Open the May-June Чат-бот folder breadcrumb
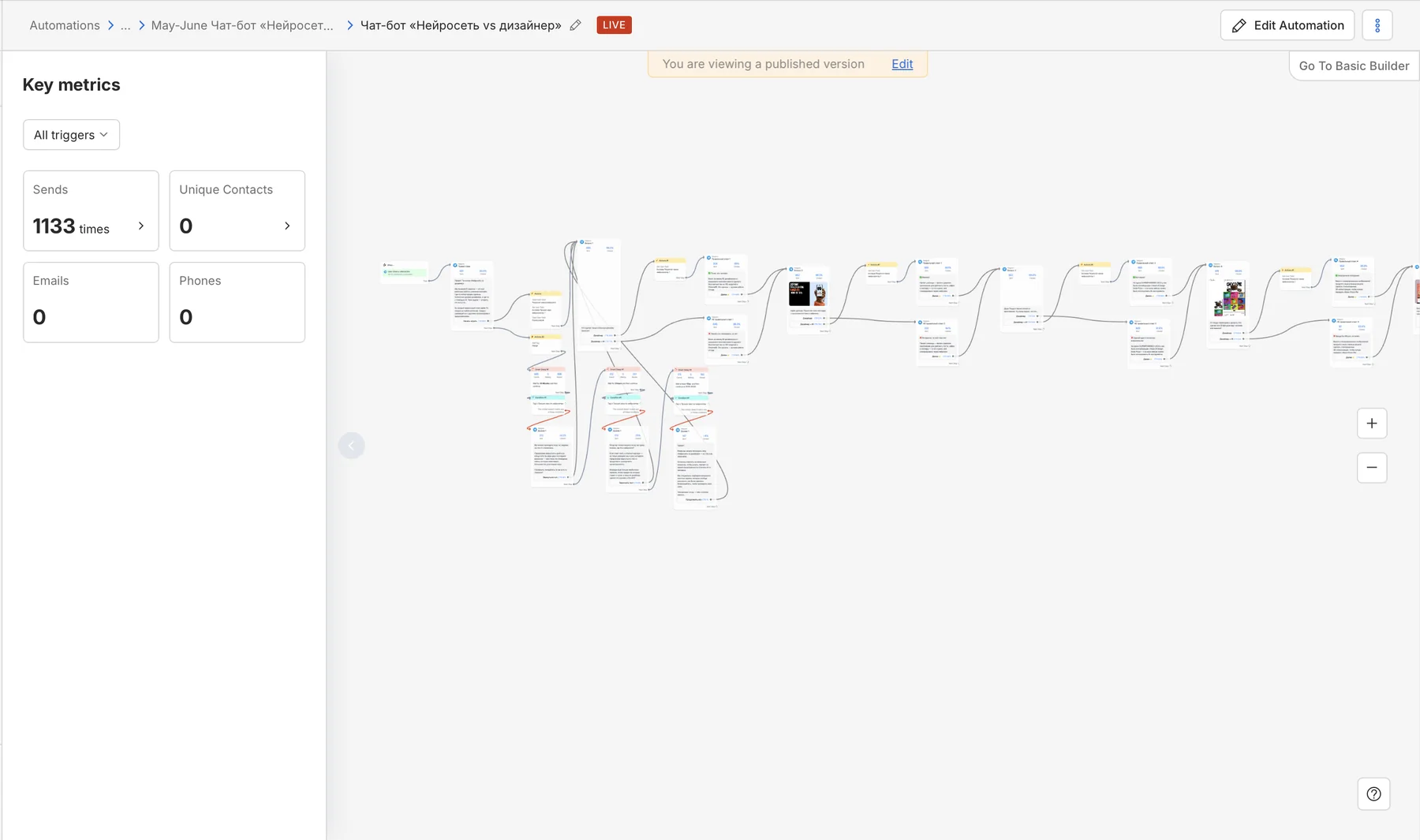 pos(242,25)
